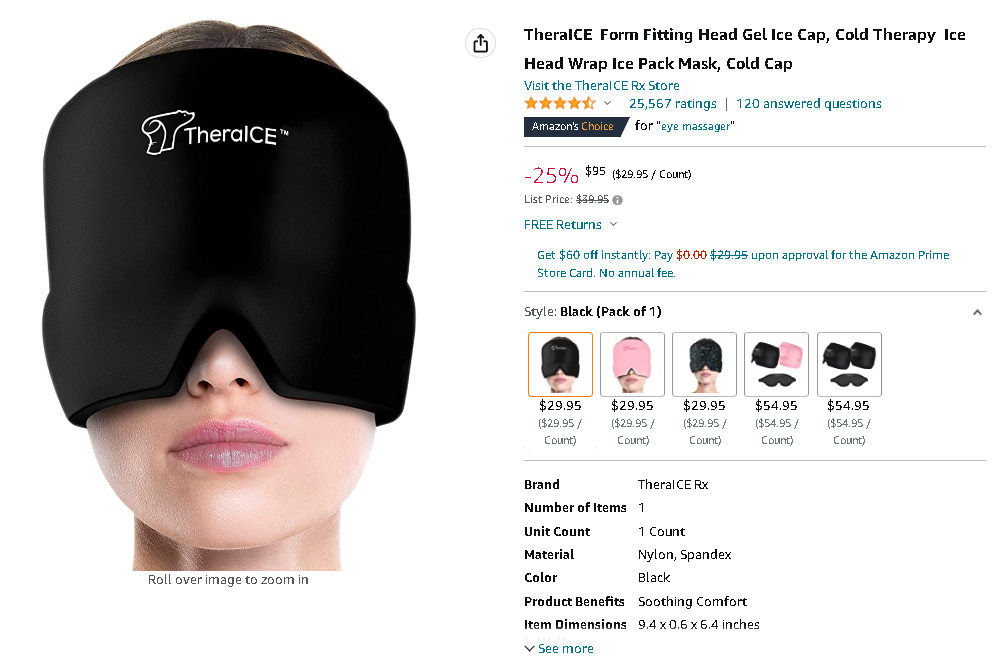Click the list price info icon
Screen dimensions: 1004x661
click(617, 200)
